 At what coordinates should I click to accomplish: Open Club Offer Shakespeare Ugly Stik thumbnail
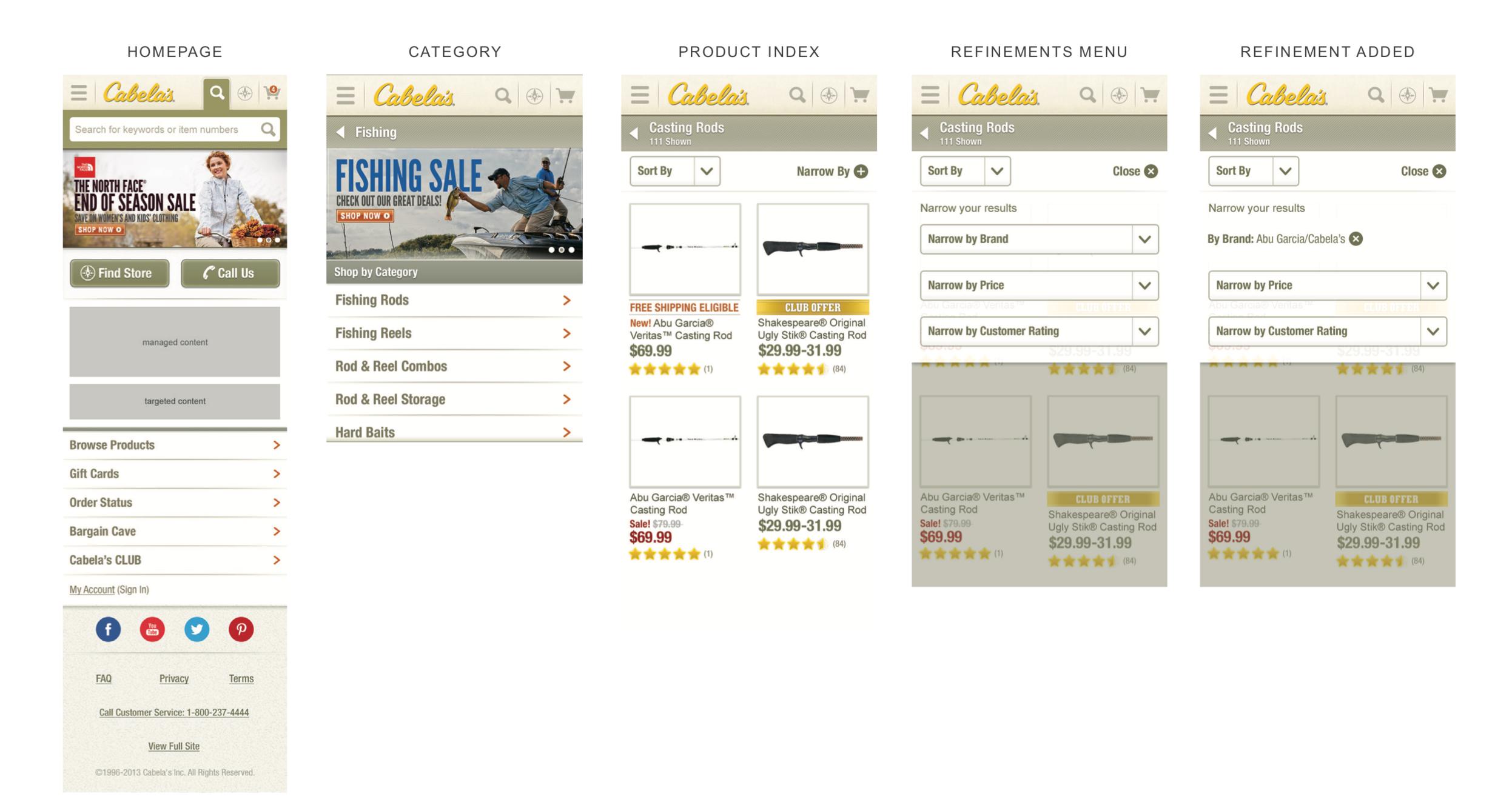coord(812,249)
